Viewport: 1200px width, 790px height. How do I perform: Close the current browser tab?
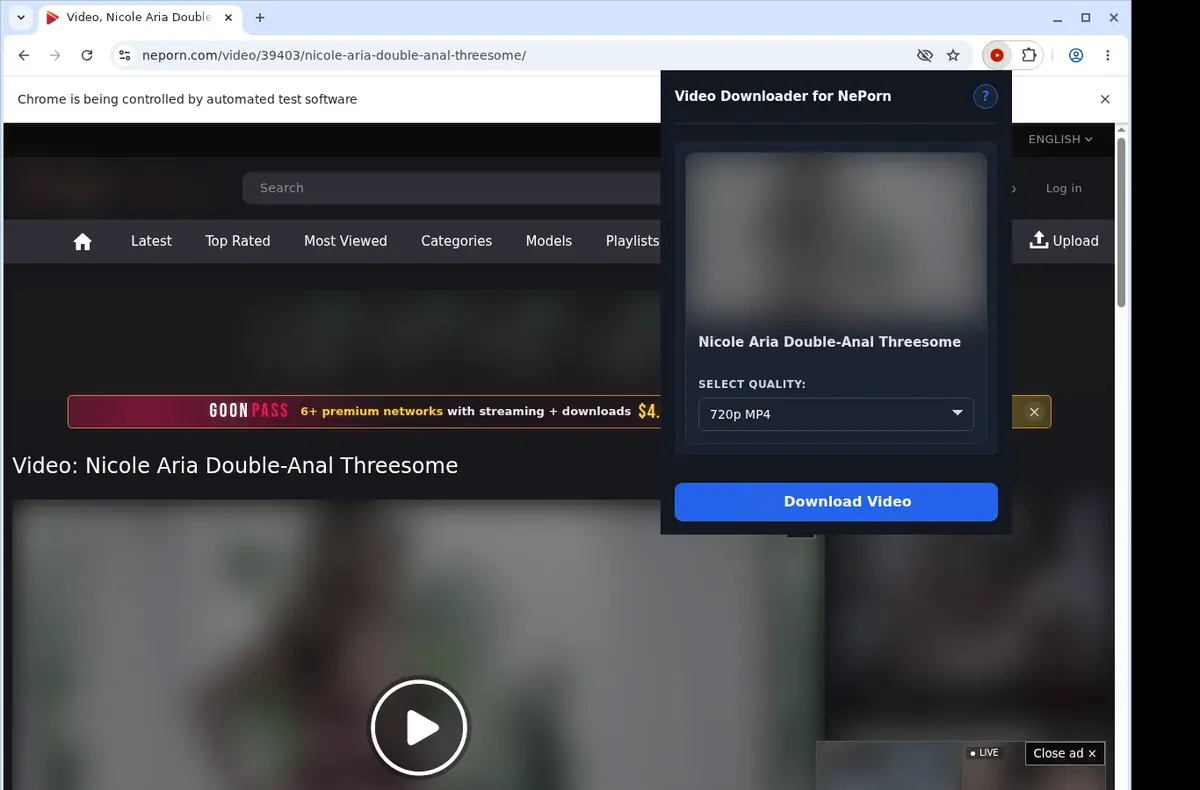229,18
